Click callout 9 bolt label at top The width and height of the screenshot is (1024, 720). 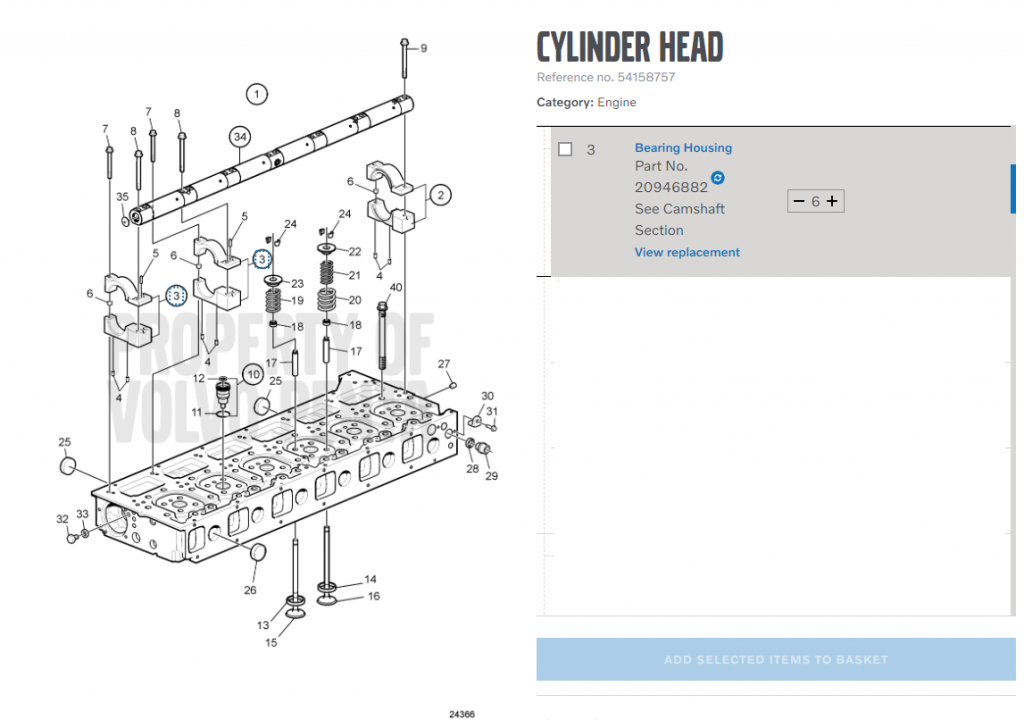(x=423, y=48)
